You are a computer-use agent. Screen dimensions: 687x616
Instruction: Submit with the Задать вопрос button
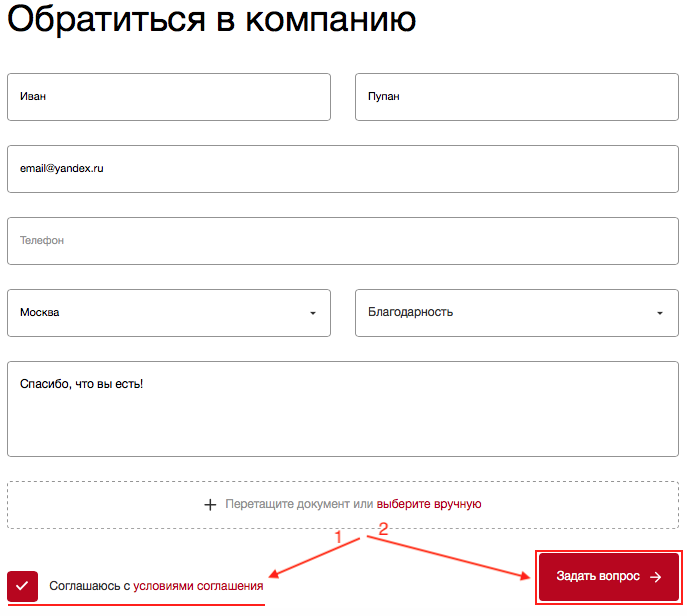pyautogui.click(x=609, y=577)
